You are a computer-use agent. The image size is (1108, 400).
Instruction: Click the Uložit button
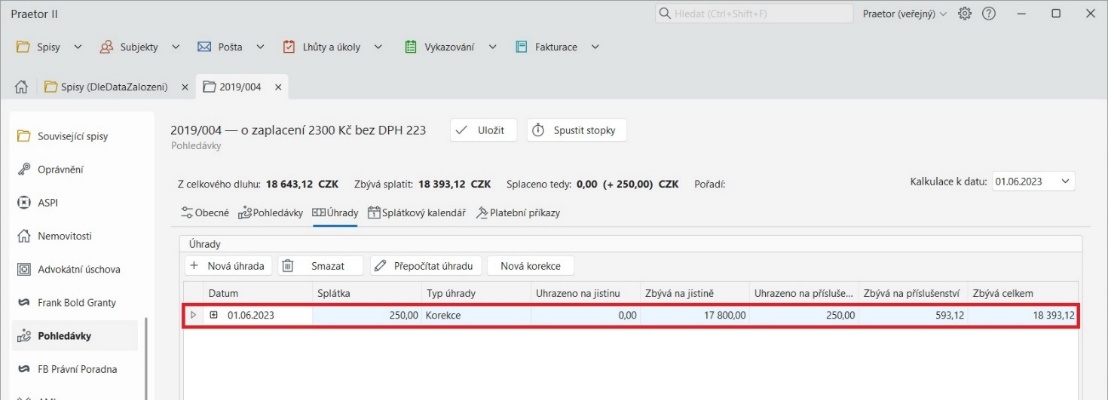[483, 130]
